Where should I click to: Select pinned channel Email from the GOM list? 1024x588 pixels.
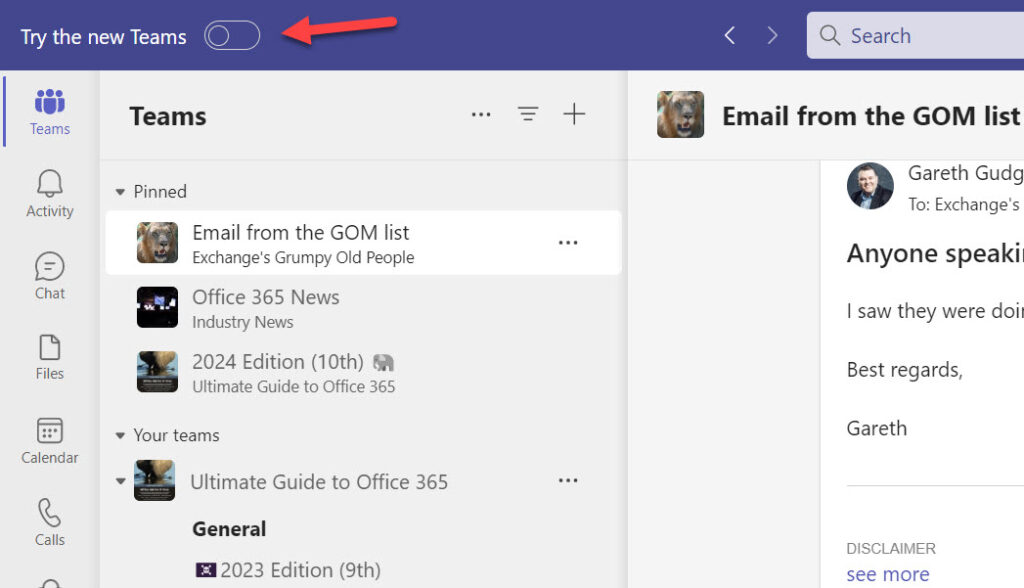[x=363, y=243]
